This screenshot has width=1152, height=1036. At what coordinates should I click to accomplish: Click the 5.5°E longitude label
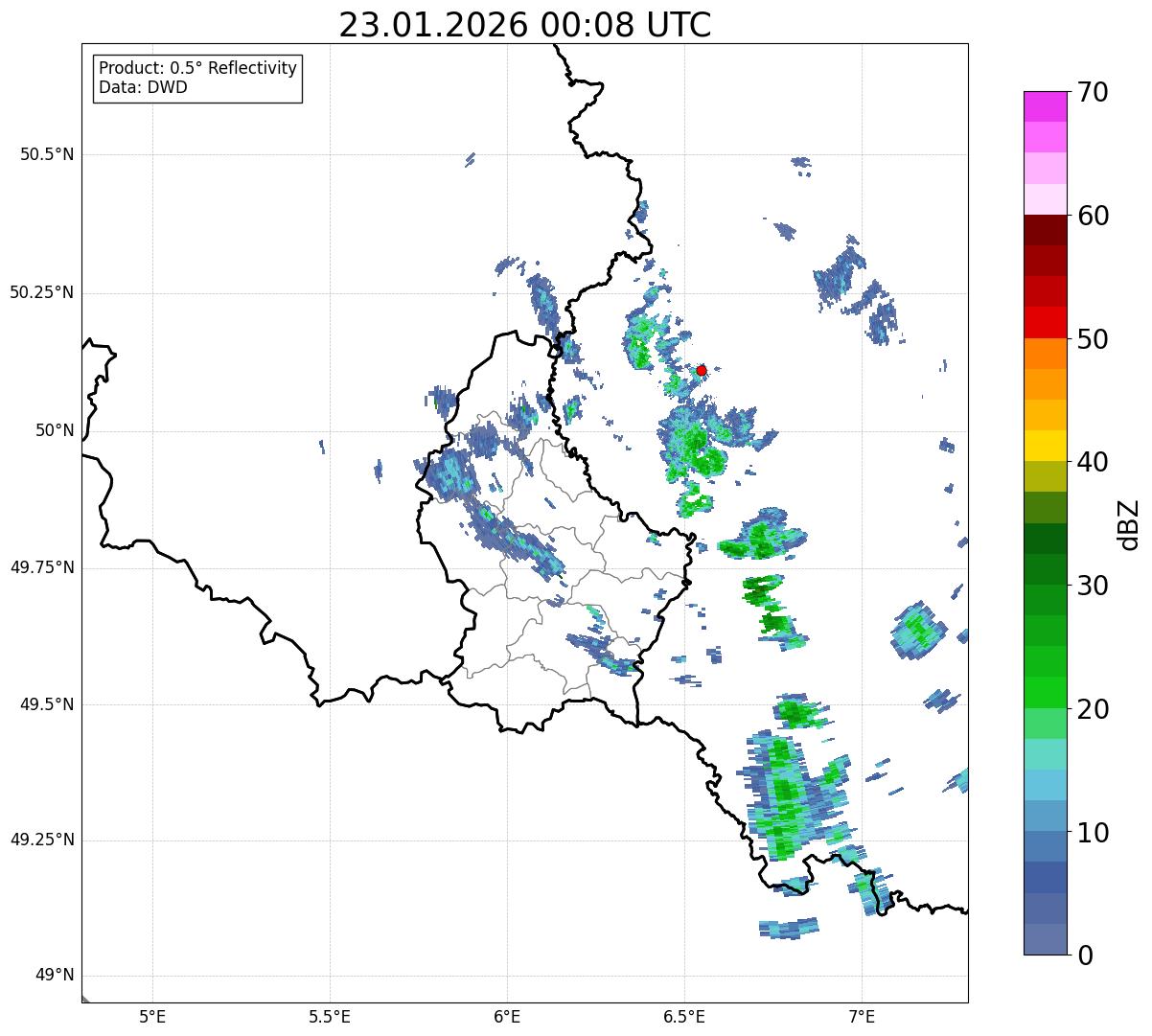click(330, 1016)
